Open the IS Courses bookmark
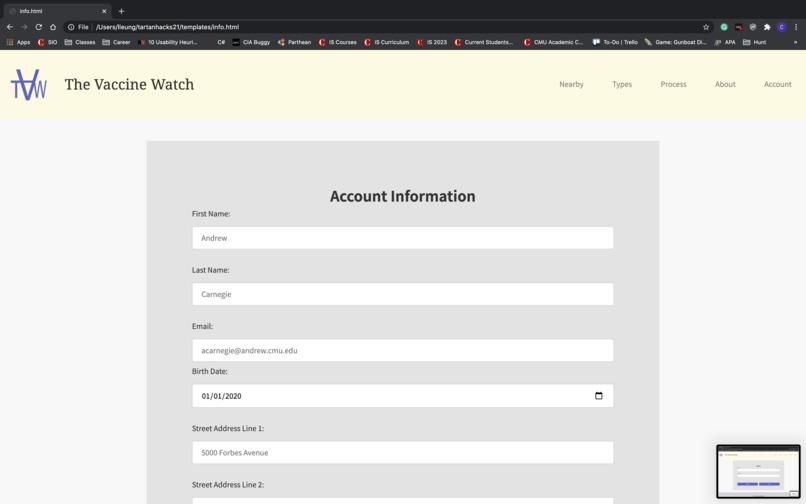The height and width of the screenshot is (504, 806). pyautogui.click(x=337, y=42)
